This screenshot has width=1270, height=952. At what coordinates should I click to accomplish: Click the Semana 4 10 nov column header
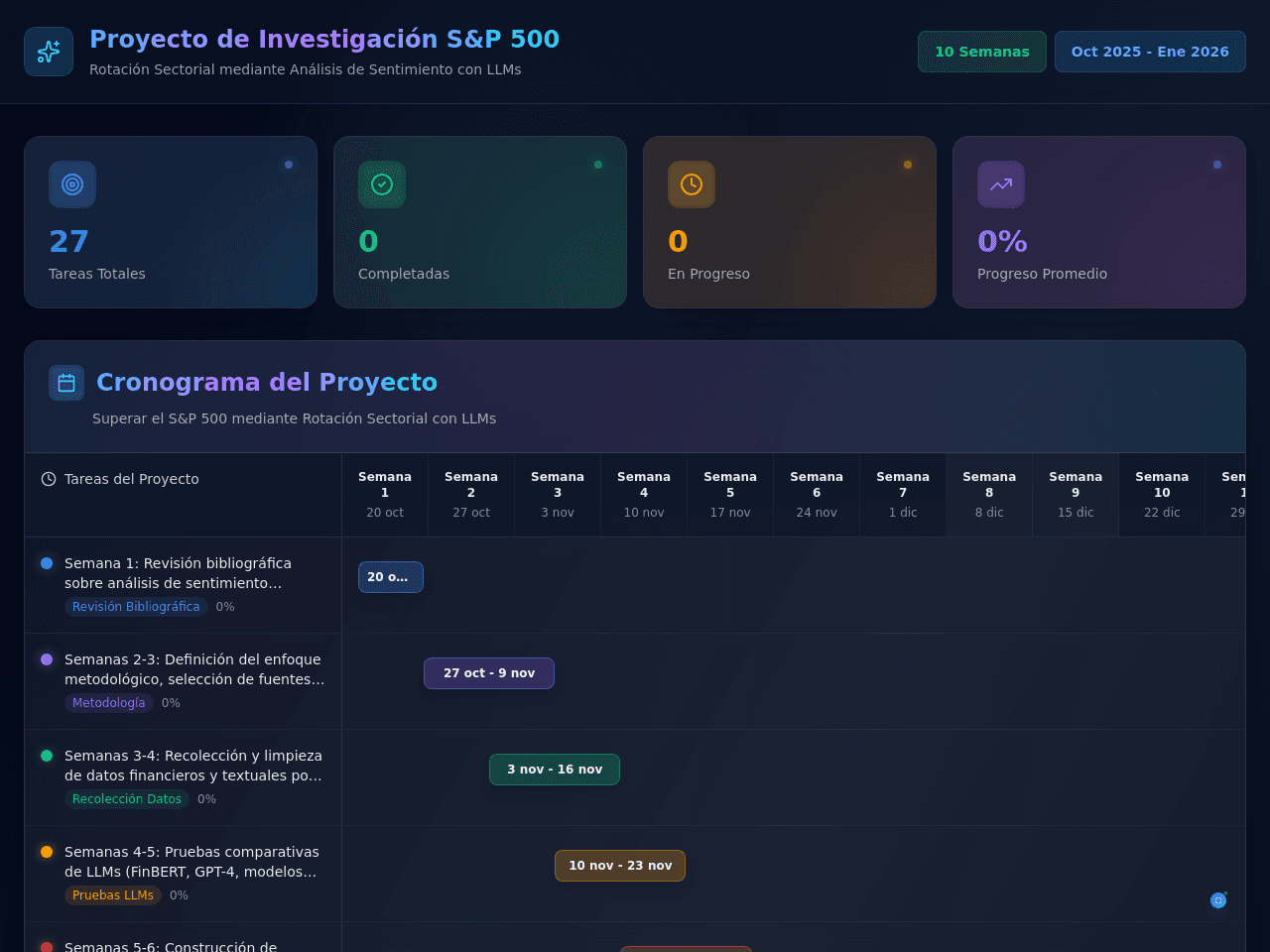(x=644, y=495)
